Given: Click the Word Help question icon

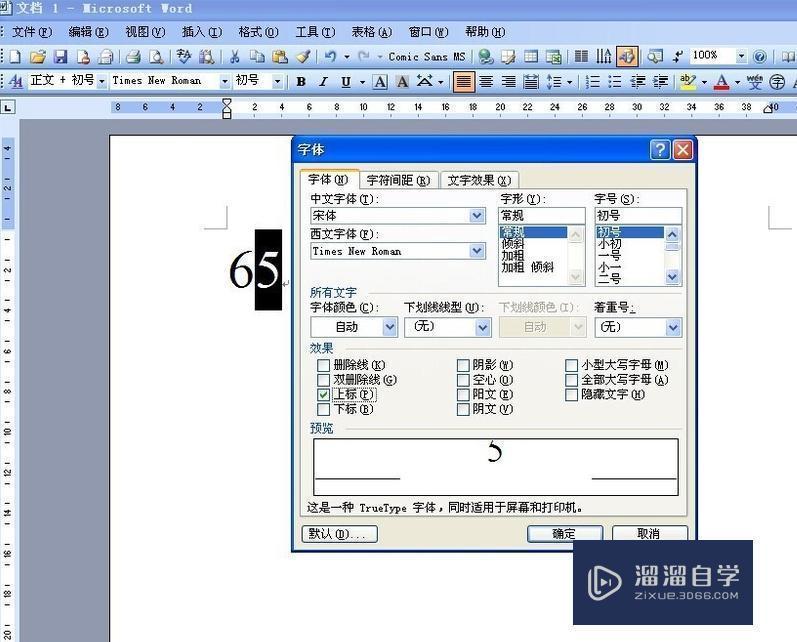Looking at the screenshot, I should pos(760,56).
